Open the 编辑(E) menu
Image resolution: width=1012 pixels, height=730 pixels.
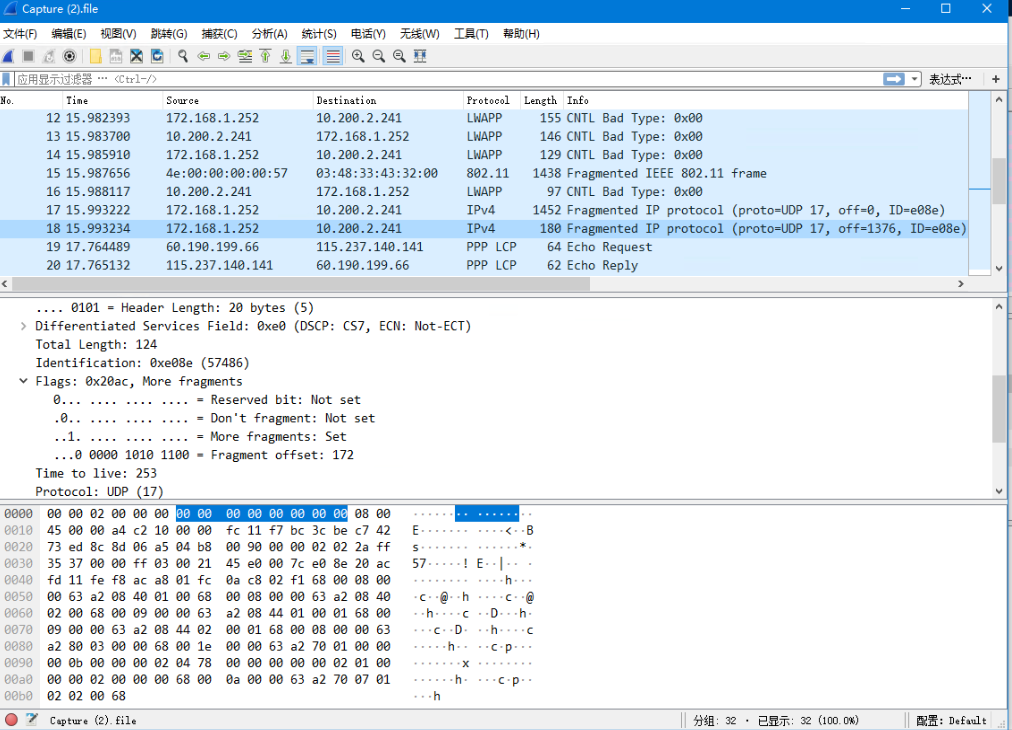click(68, 34)
